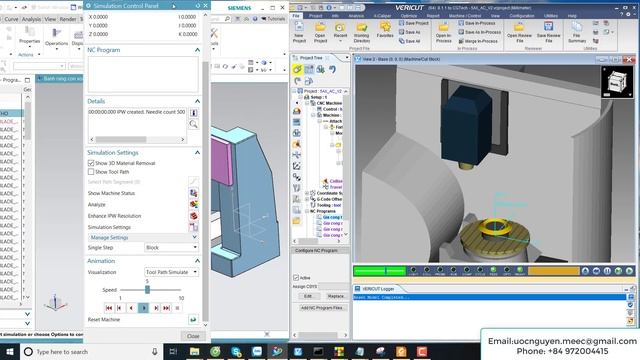The image size is (640, 360).
Task: Expand the Coordinate Systems tree node
Action: [x=307, y=193]
